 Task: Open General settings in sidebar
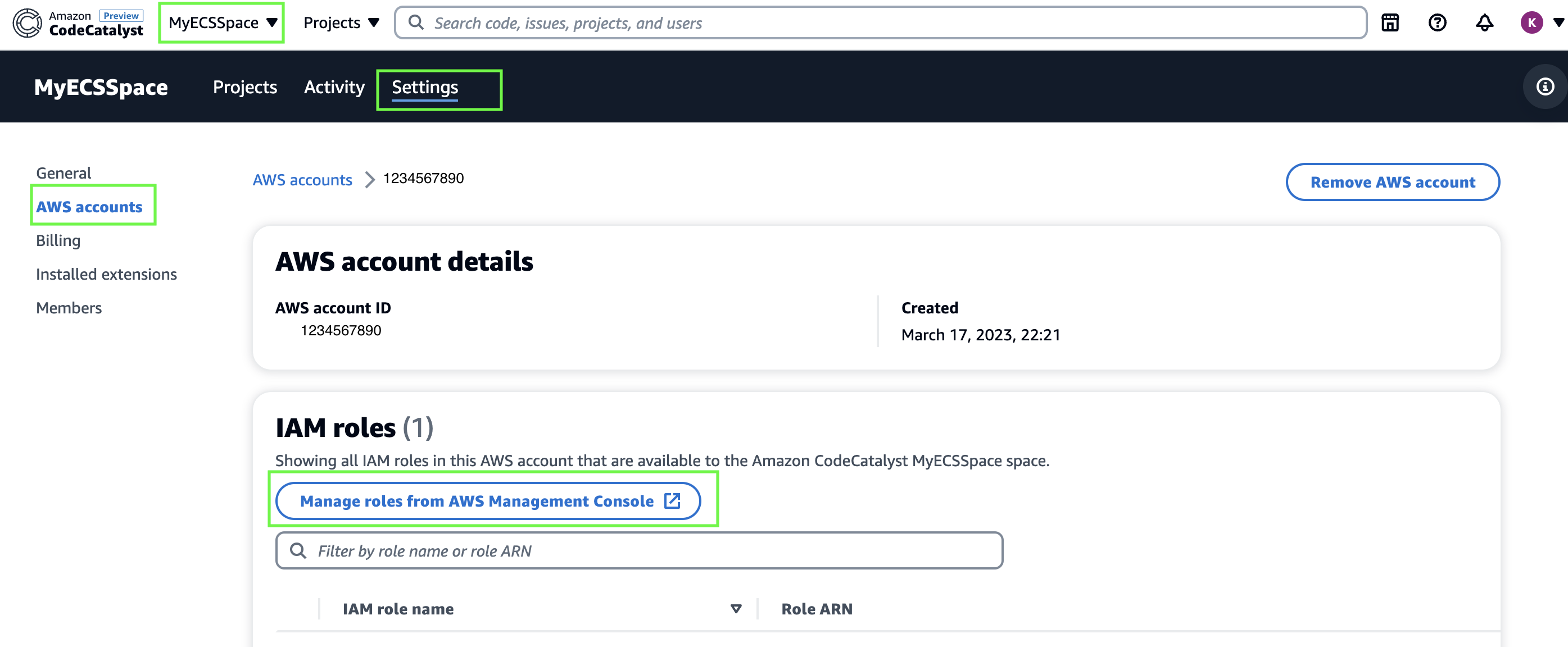pos(64,174)
